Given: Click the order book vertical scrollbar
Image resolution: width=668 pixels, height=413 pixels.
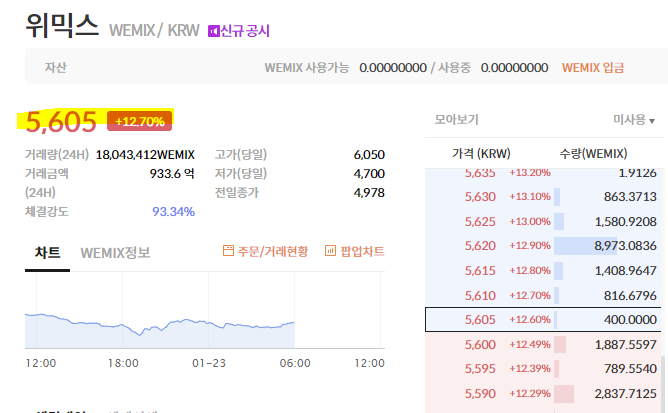Looking at the screenshot, I should coord(663,384).
